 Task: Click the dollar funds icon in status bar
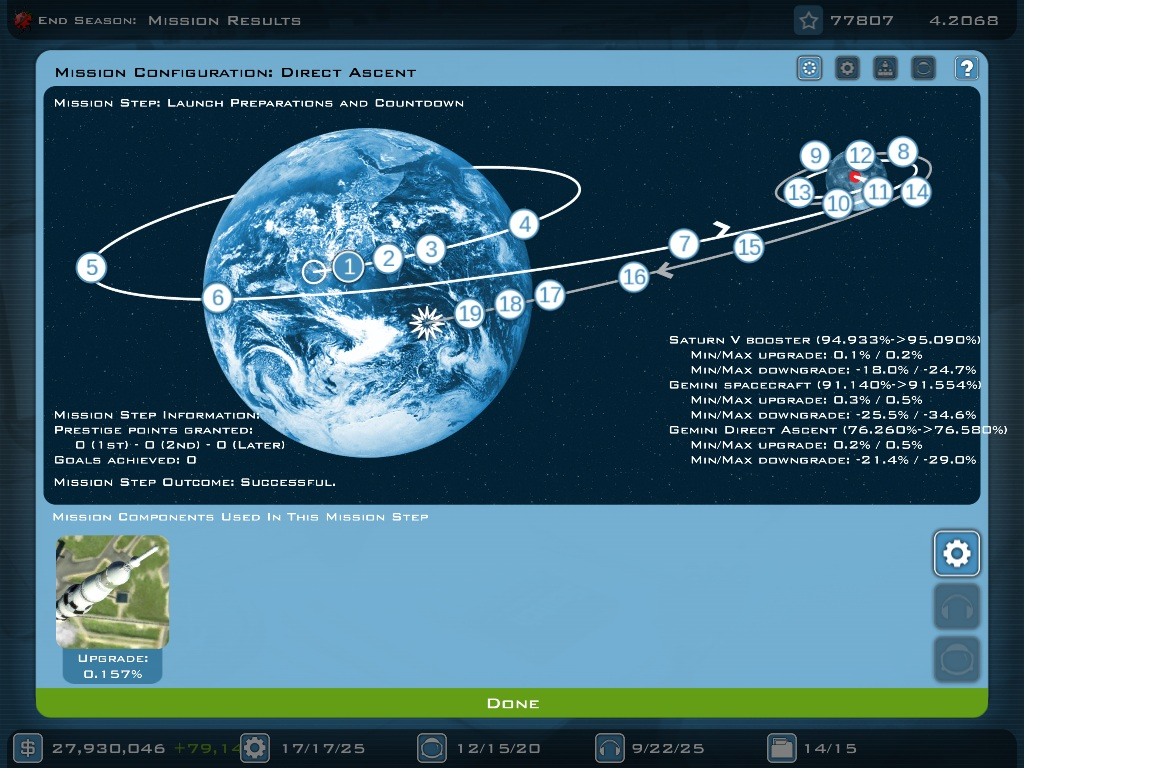28,748
